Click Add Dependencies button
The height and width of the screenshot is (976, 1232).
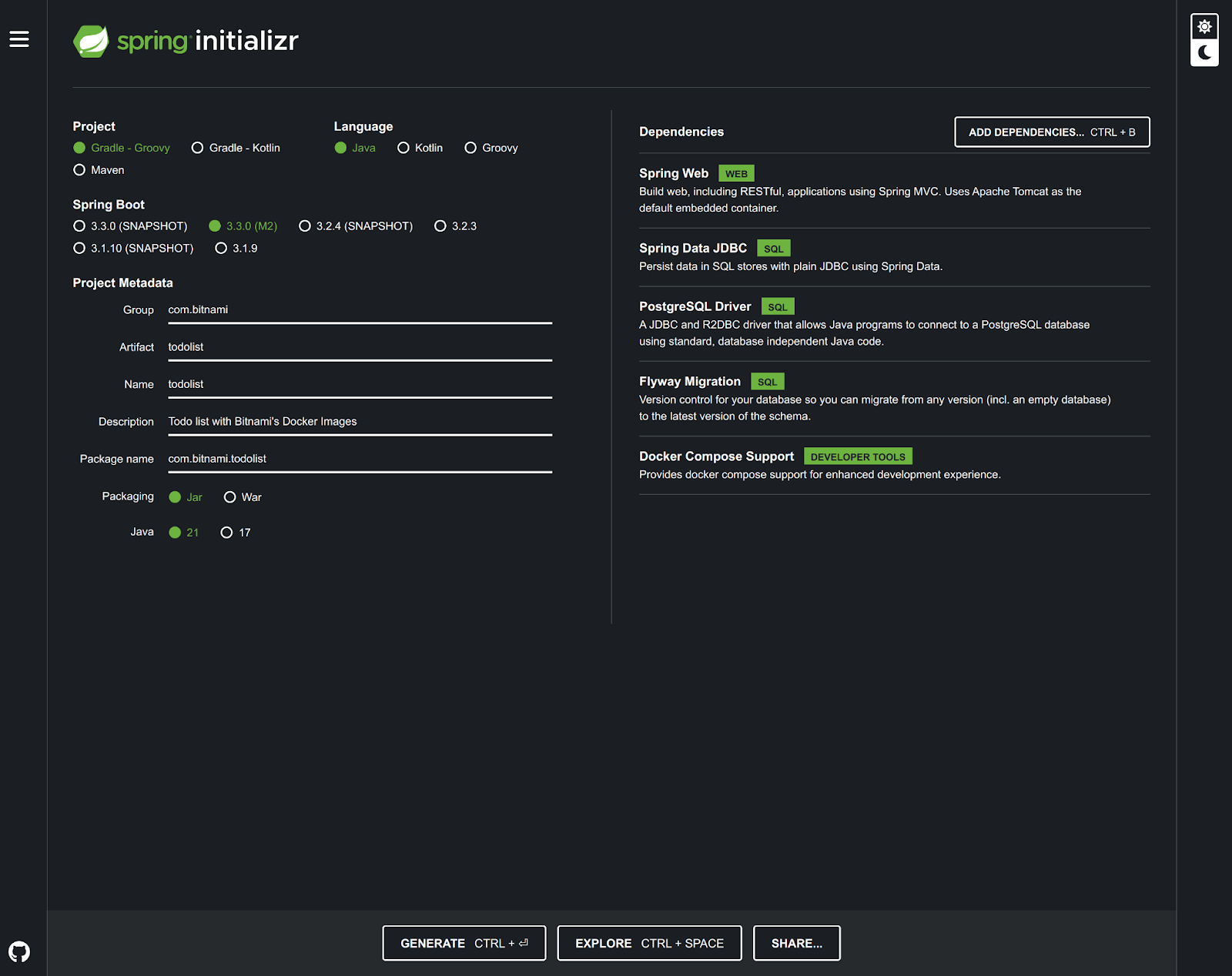pos(1052,132)
